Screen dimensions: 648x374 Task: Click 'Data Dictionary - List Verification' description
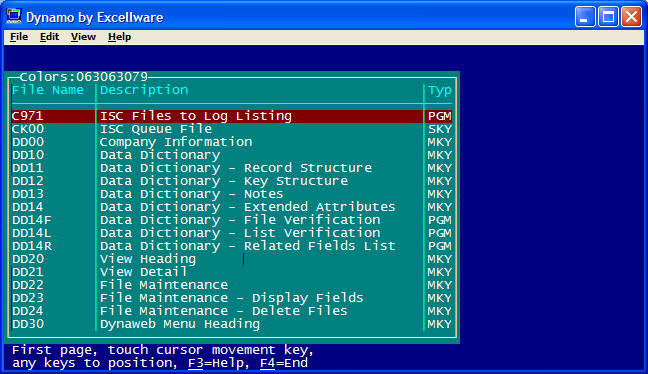240,233
